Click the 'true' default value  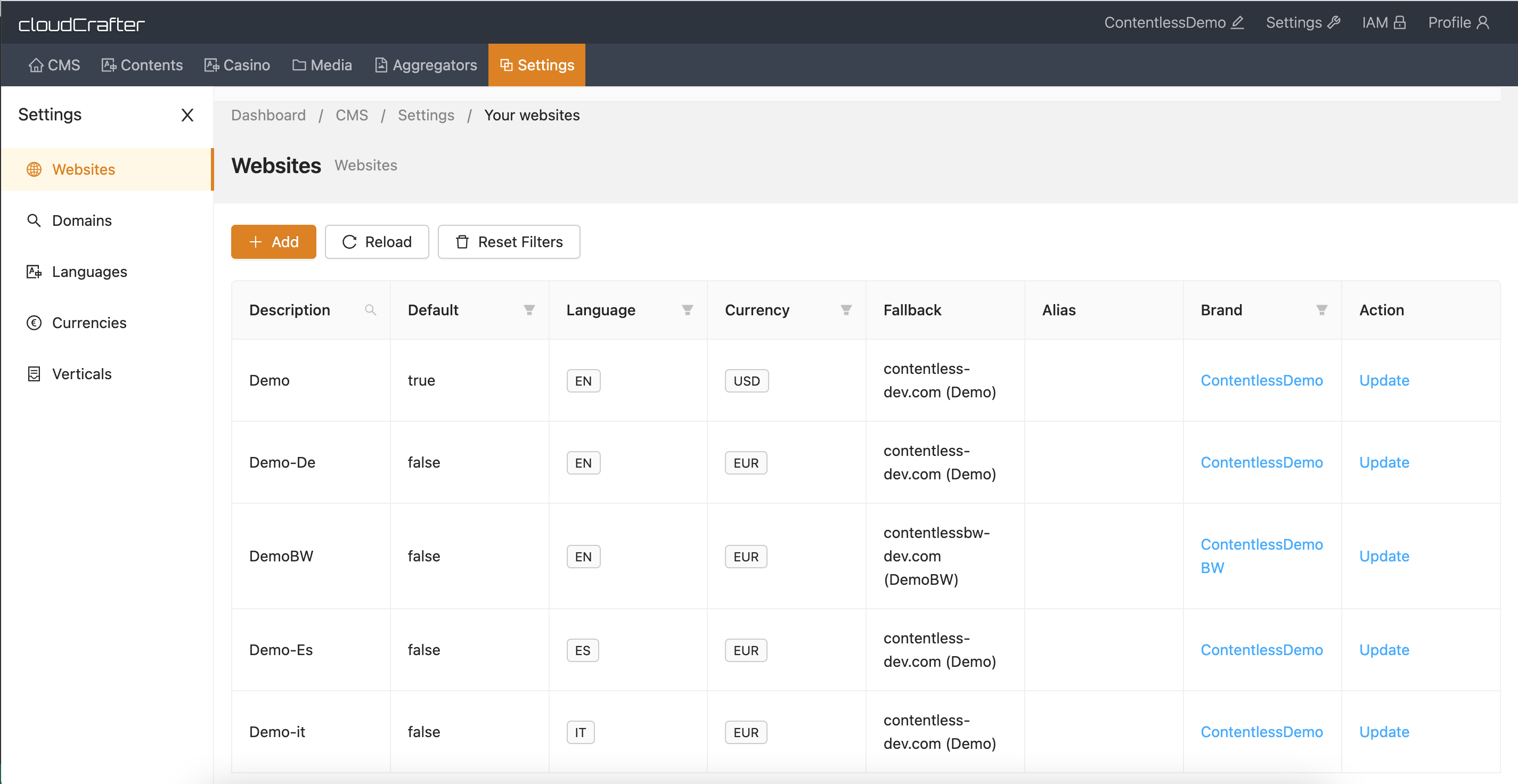click(x=421, y=380)
